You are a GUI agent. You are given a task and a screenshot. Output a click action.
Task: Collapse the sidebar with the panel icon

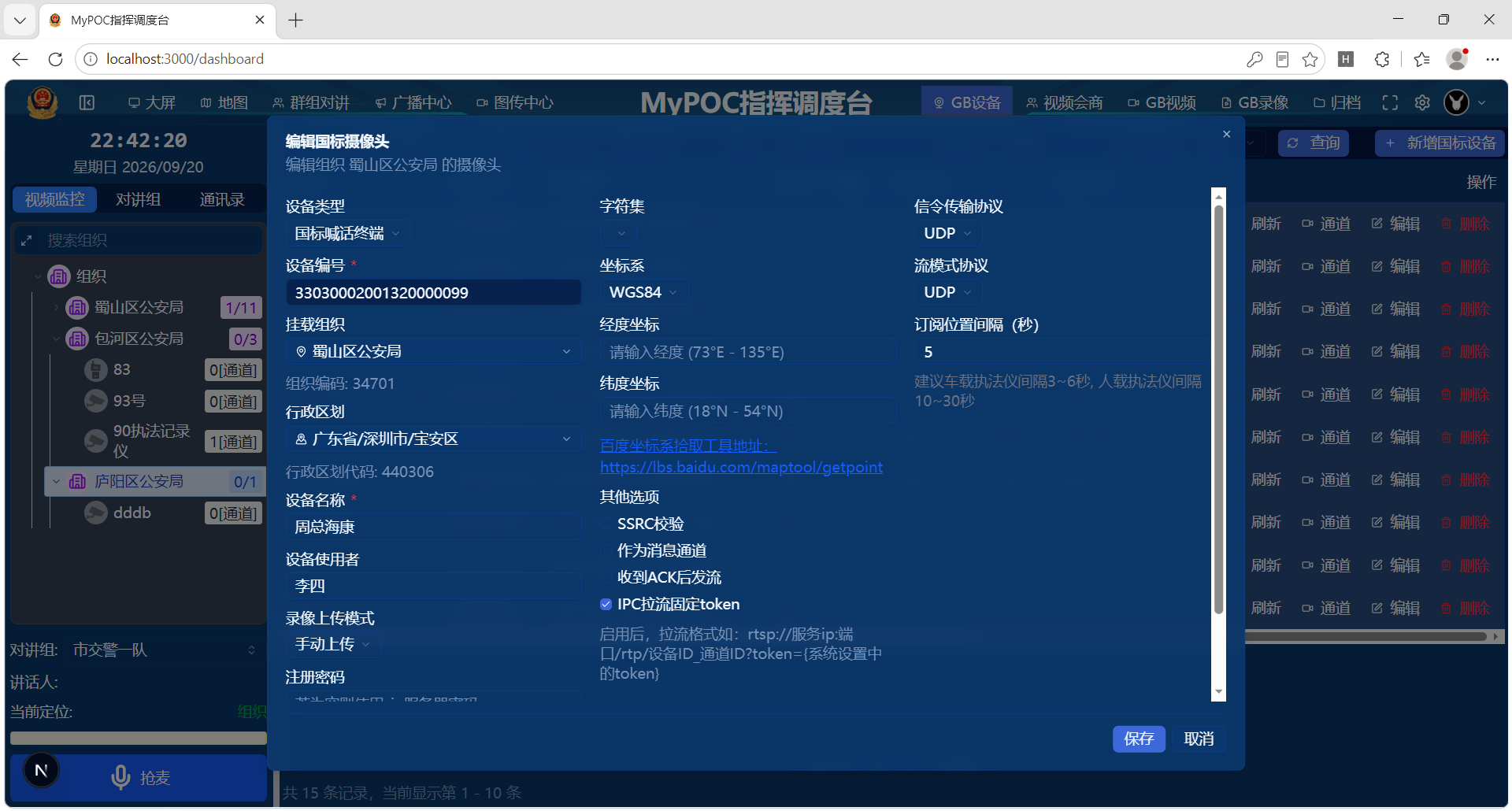point(87,102)
